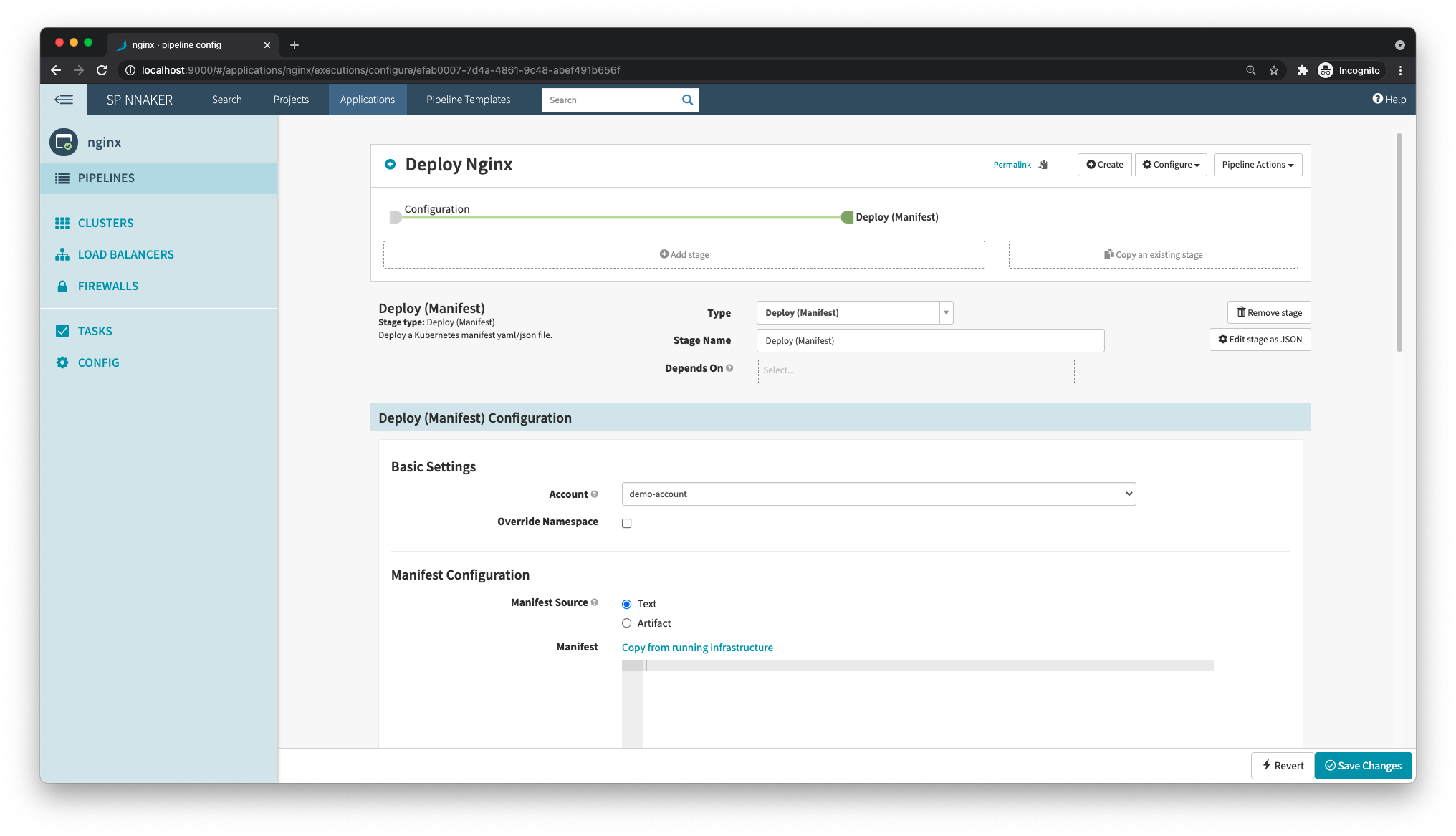
Task: Click Copy from running infrastructure link
Action: coord(697,648)
